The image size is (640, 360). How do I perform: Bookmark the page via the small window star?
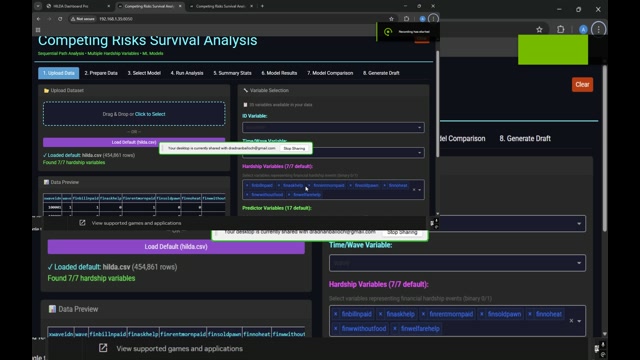pyautogui.click(x=391, y=19)
